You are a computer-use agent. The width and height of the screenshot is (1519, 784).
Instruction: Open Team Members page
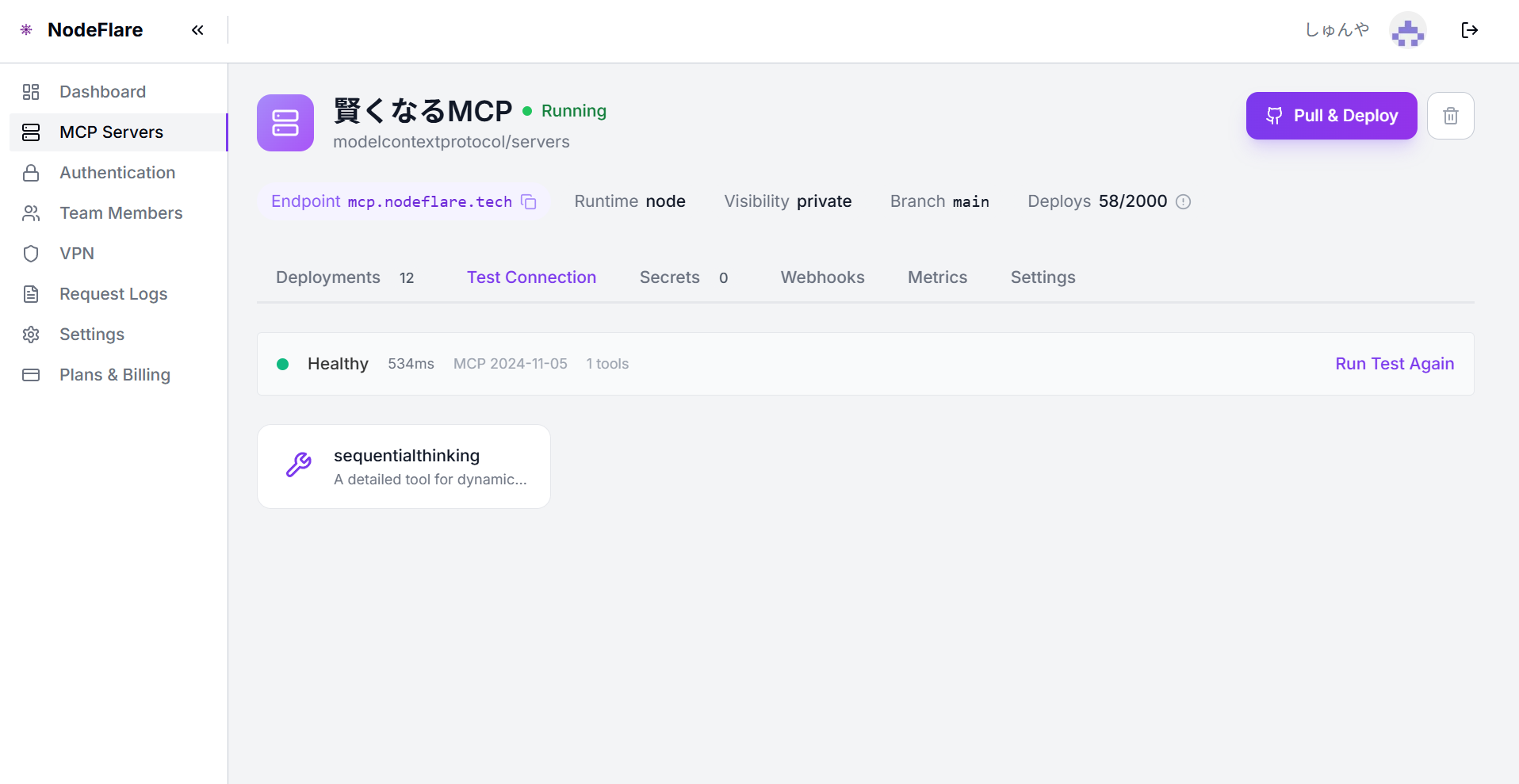point(118,213)
